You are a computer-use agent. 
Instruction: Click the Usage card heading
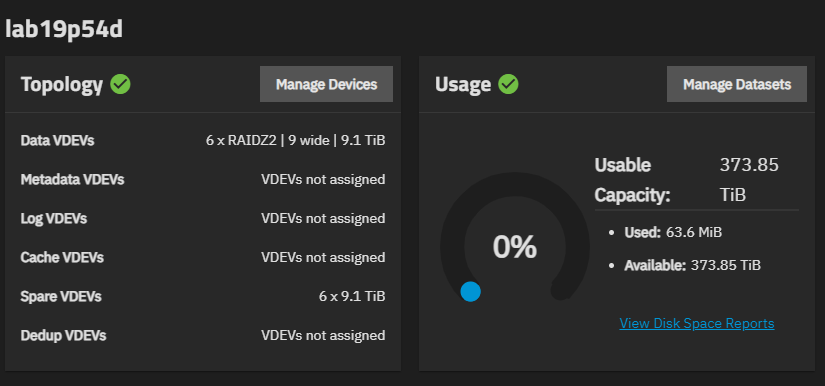[463, 85]
